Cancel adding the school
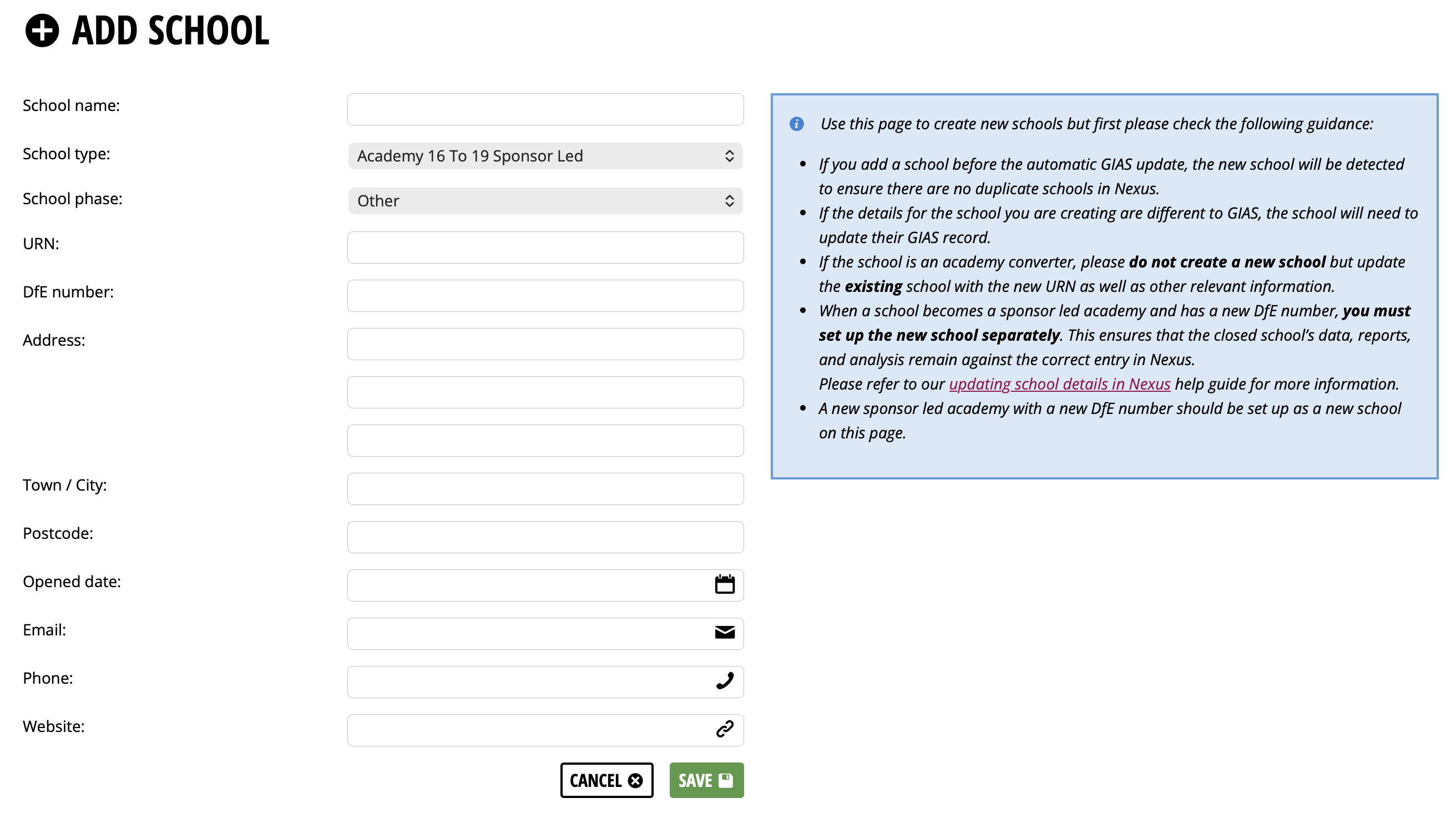This screenshot has width=1456, height=818. coord(606,781)
